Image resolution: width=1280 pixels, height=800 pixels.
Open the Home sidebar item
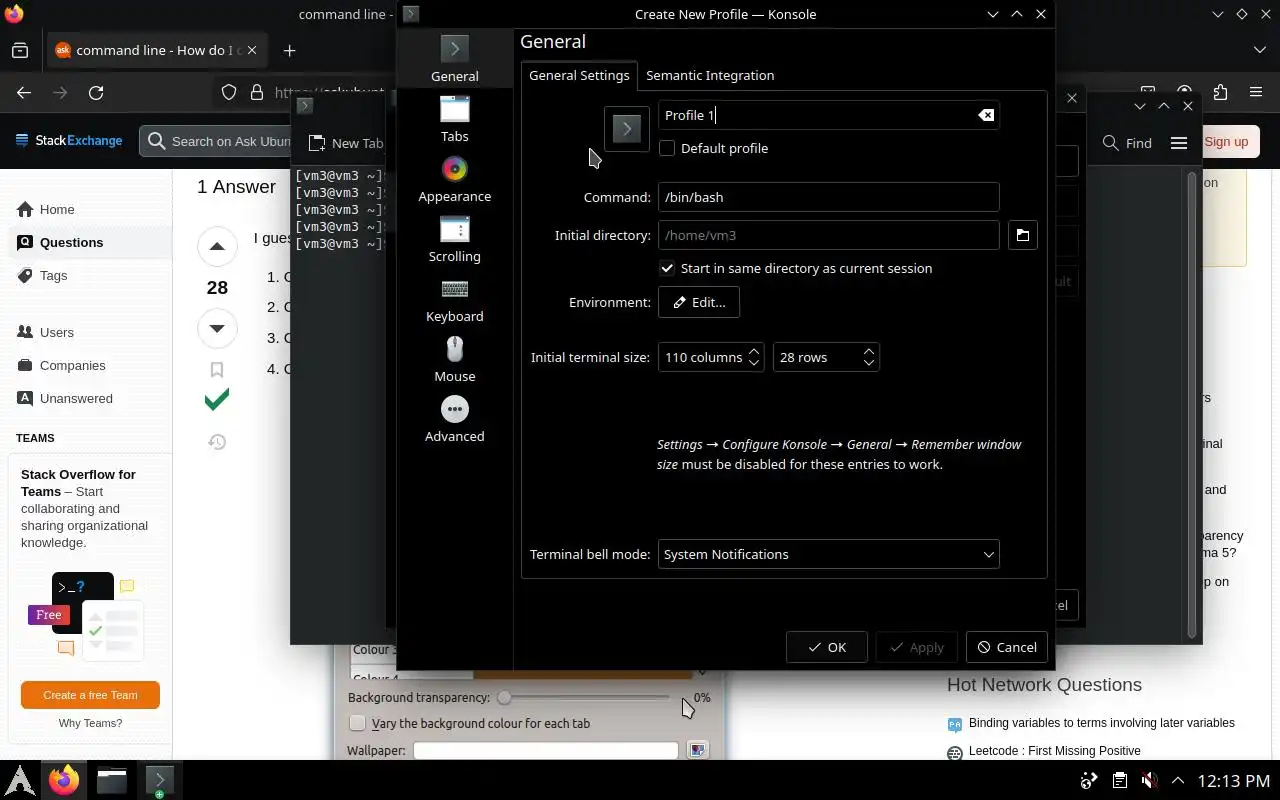pyautogui.click(x=57, y=209)
